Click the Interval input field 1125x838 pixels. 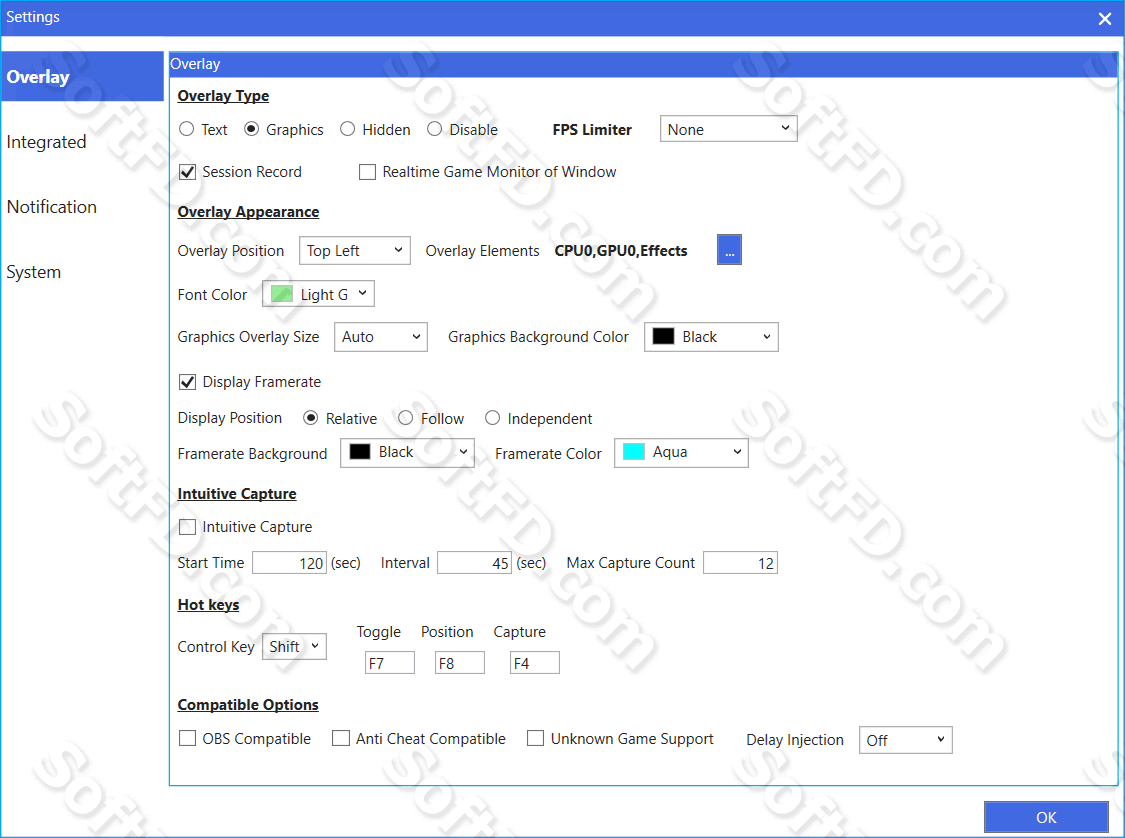tap(474, 562)
